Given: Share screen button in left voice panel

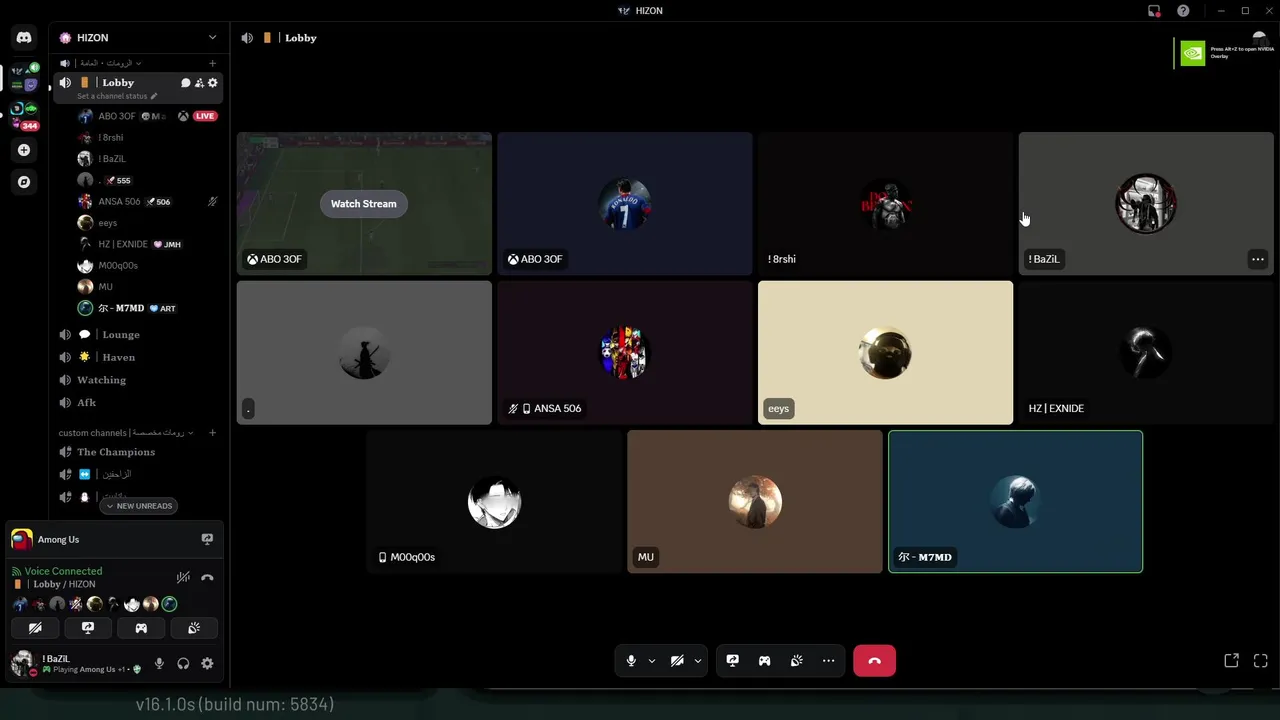Looking at the screenshot, I should [88, 628].
